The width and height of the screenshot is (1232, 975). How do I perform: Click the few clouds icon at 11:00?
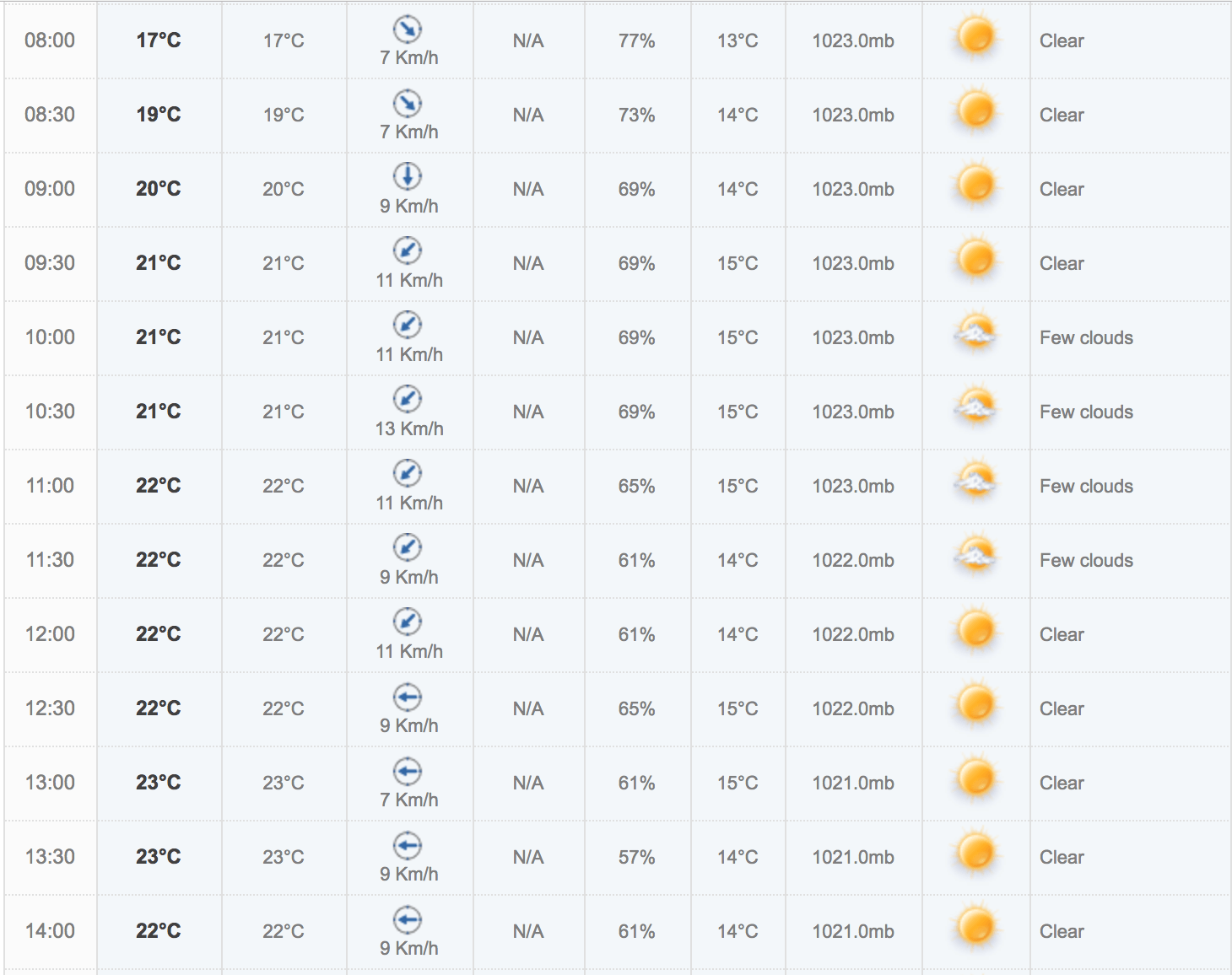click(x=975, y=482)
